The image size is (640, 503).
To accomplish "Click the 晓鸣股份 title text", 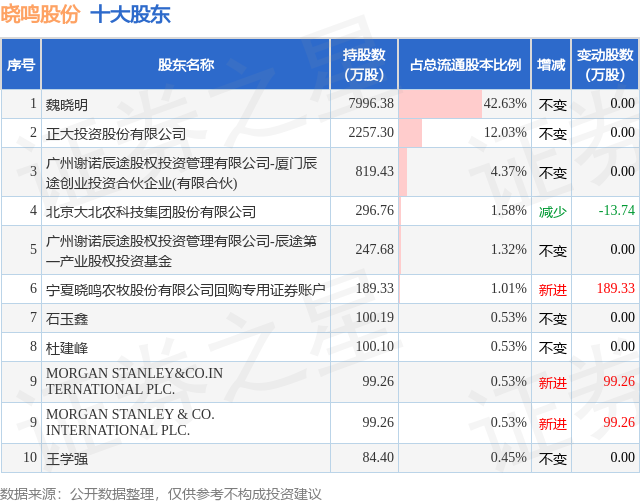I will (x=40, y=14).
